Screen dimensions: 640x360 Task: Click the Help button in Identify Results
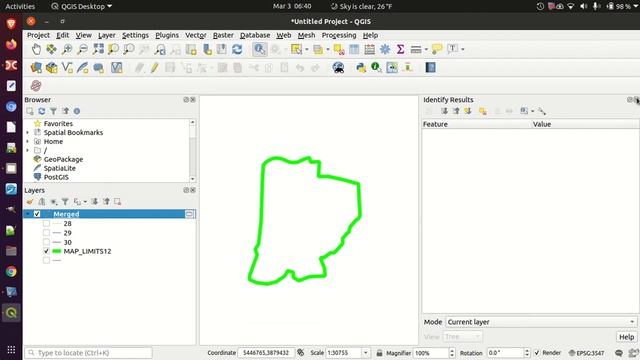click(626, 337)
